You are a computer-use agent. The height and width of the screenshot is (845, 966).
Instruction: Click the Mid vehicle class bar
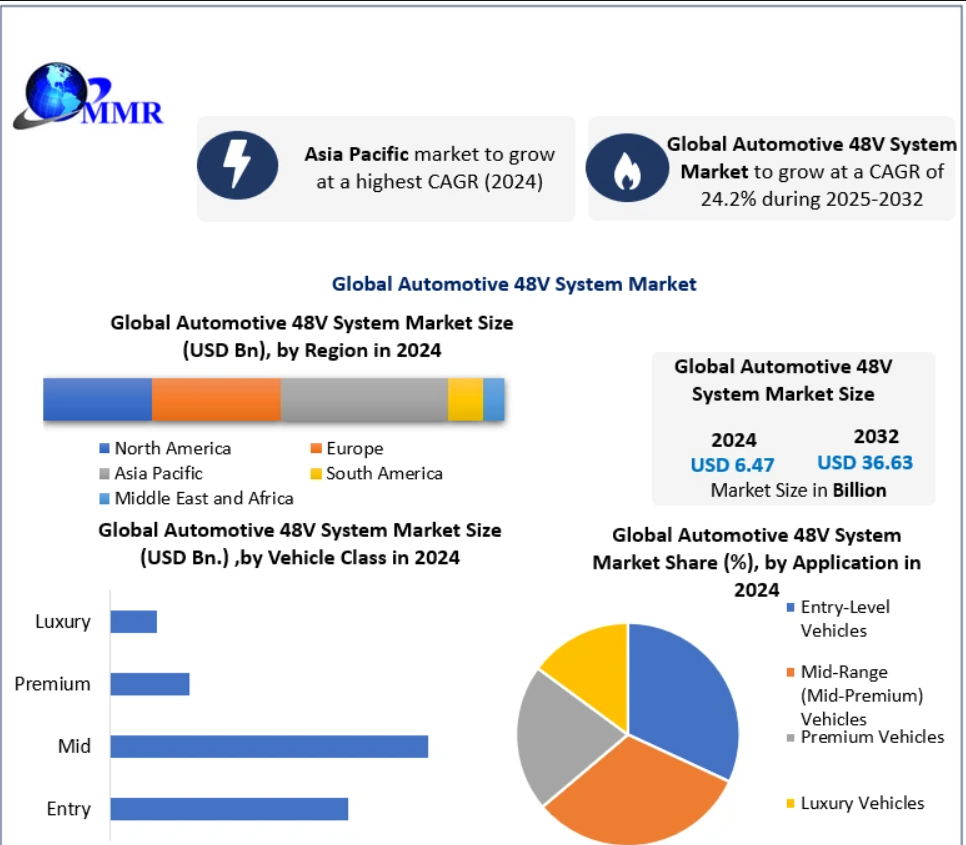tap(268, 746)
